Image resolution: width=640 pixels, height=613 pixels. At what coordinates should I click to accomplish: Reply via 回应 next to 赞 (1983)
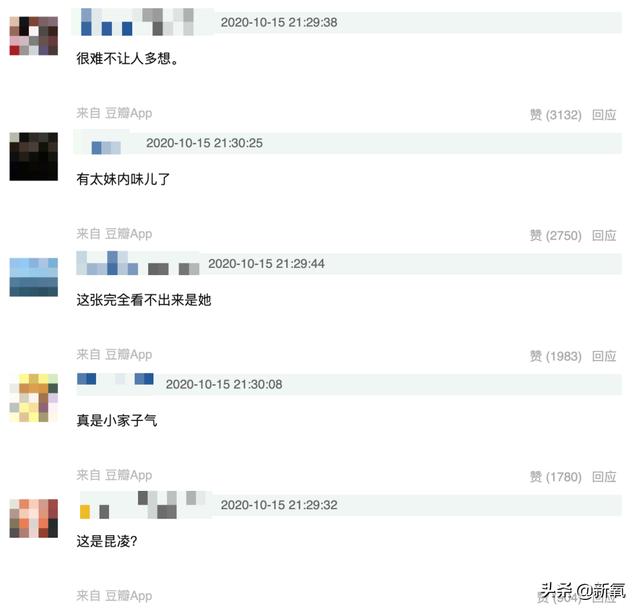tap(604, 356)
